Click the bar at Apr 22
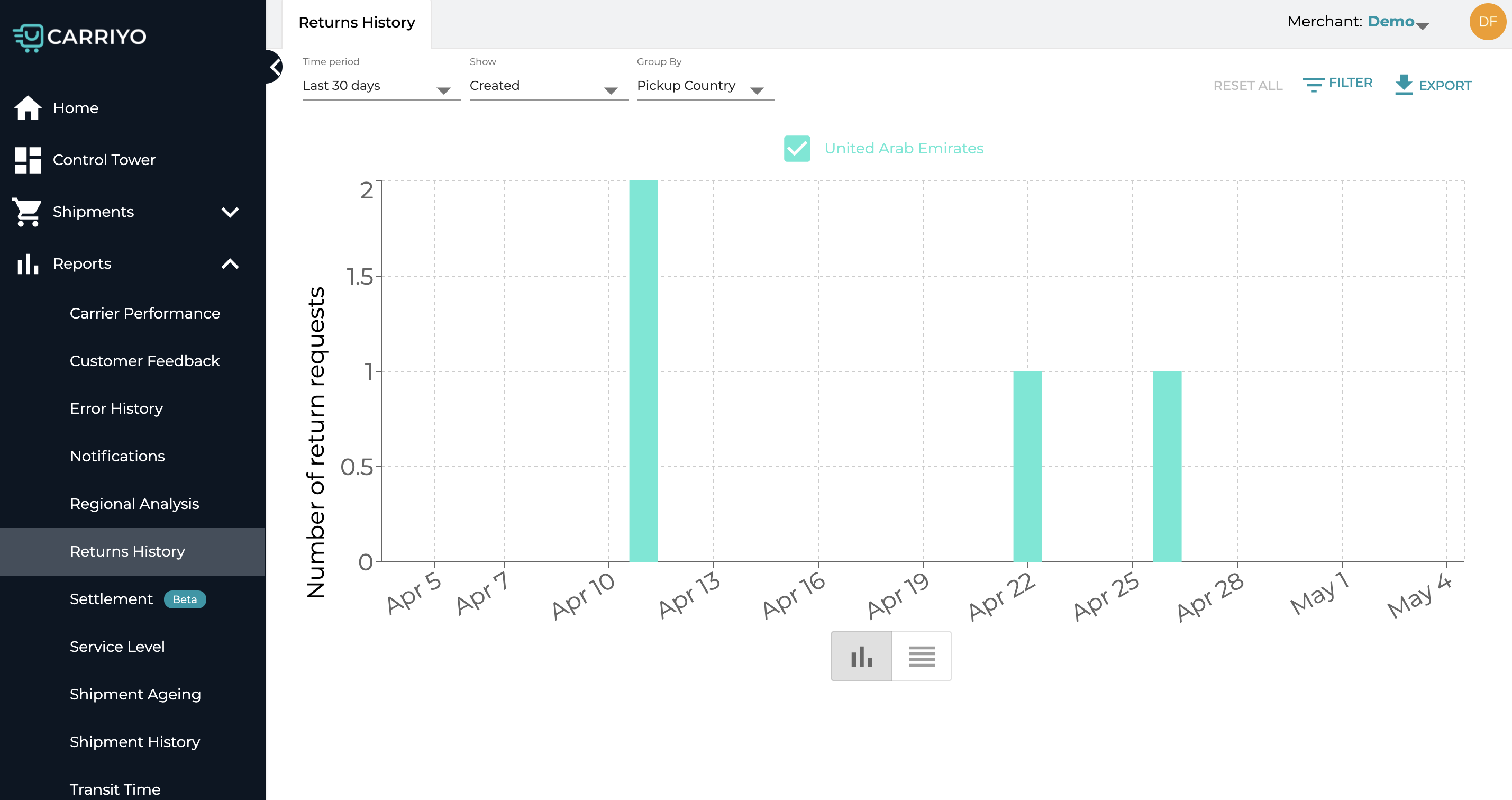Viewport: 1512px width, 800px height. 1027,466
